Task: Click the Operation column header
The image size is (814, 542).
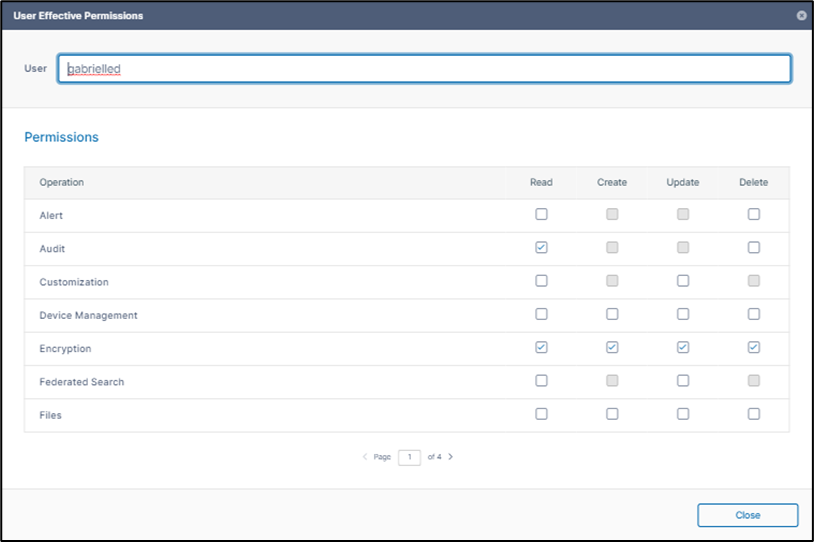Action: 62,183
